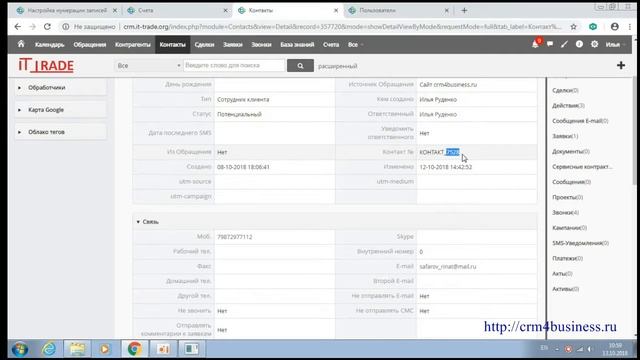Screen dimensions: 640x360
Task: Switch to the Пользователи browser tab
Action: pos(398,10)
